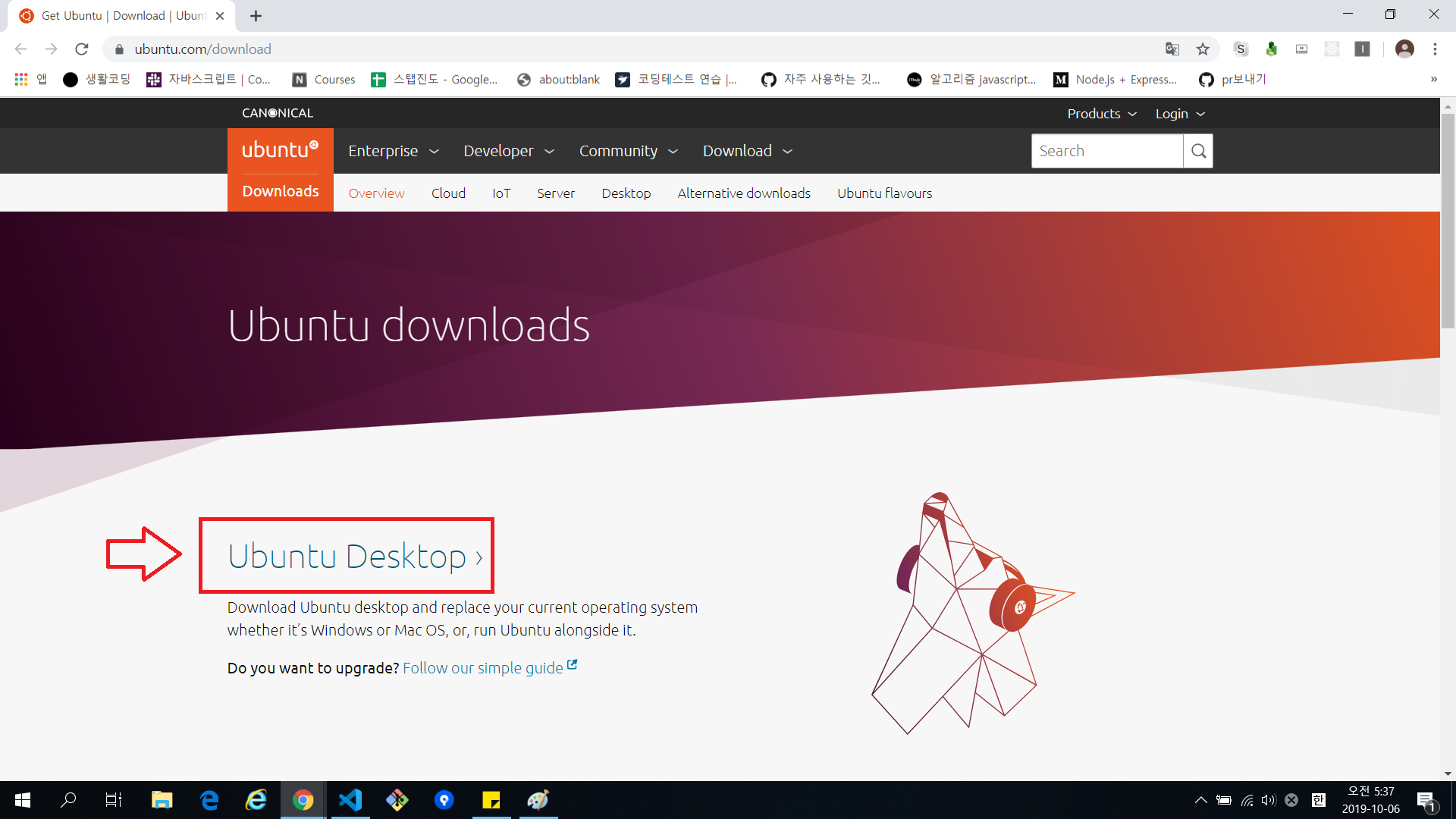Open the Chrome profile avatar icon
This screenshot has width=1456, height=819.
pyautogui.click(x=1404, y=49)
